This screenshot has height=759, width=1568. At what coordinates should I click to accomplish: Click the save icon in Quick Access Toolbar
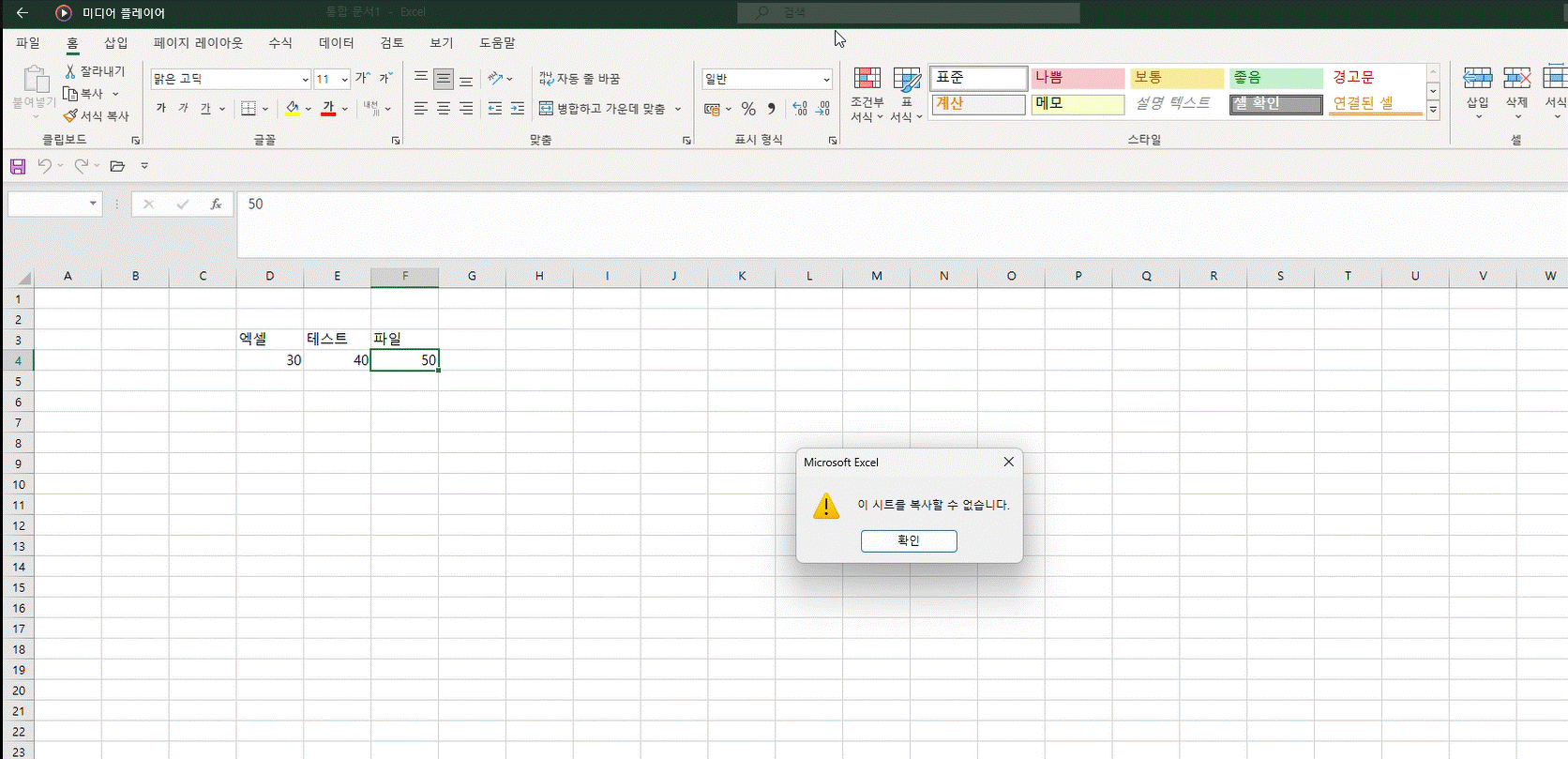18,166
